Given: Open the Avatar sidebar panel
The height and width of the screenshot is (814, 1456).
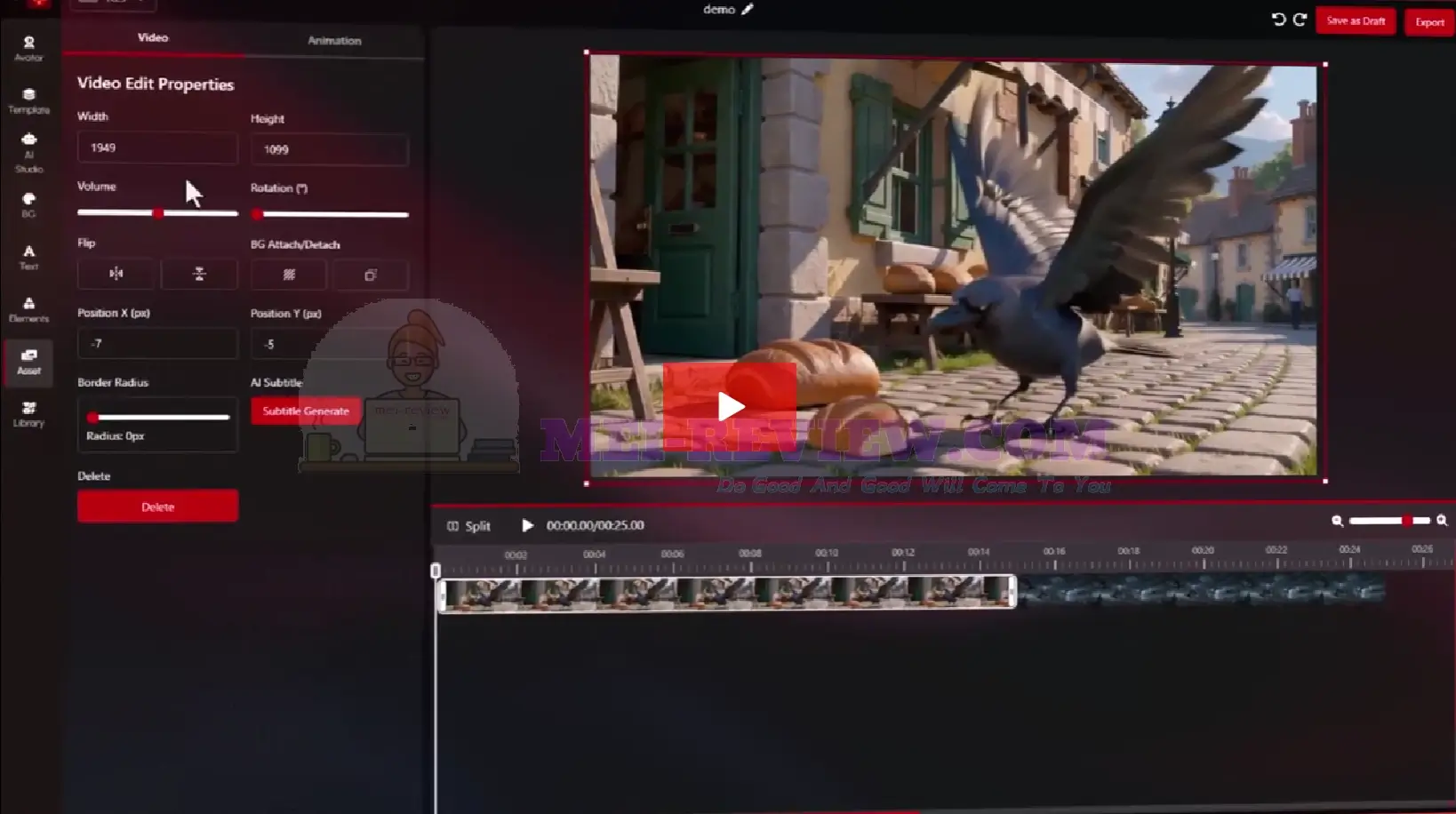Looking at the screenshot, I should pyautogui.click(x=28, y=48).
